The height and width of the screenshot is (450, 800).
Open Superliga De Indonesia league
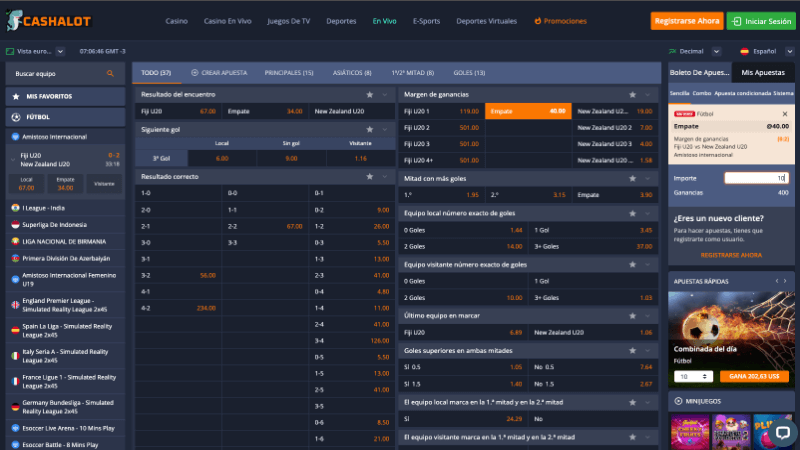tap(65, 225)
